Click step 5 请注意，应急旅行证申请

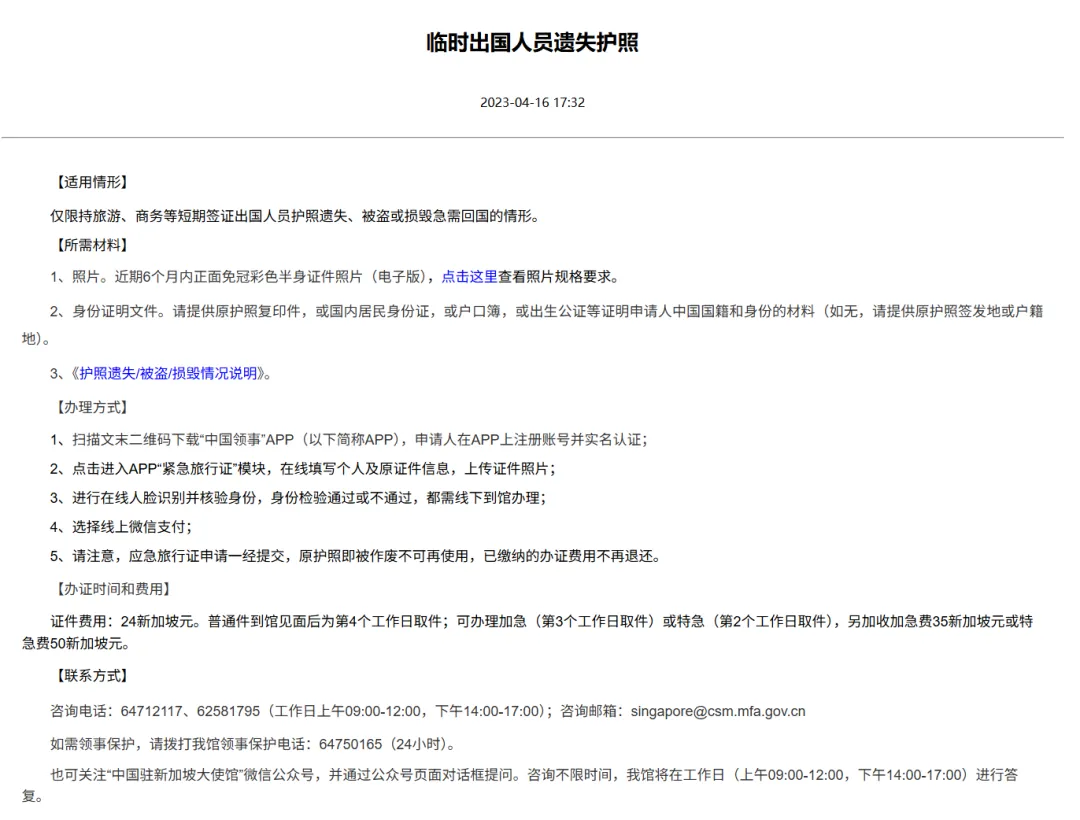pyautogui.click(x=356, y=556)
